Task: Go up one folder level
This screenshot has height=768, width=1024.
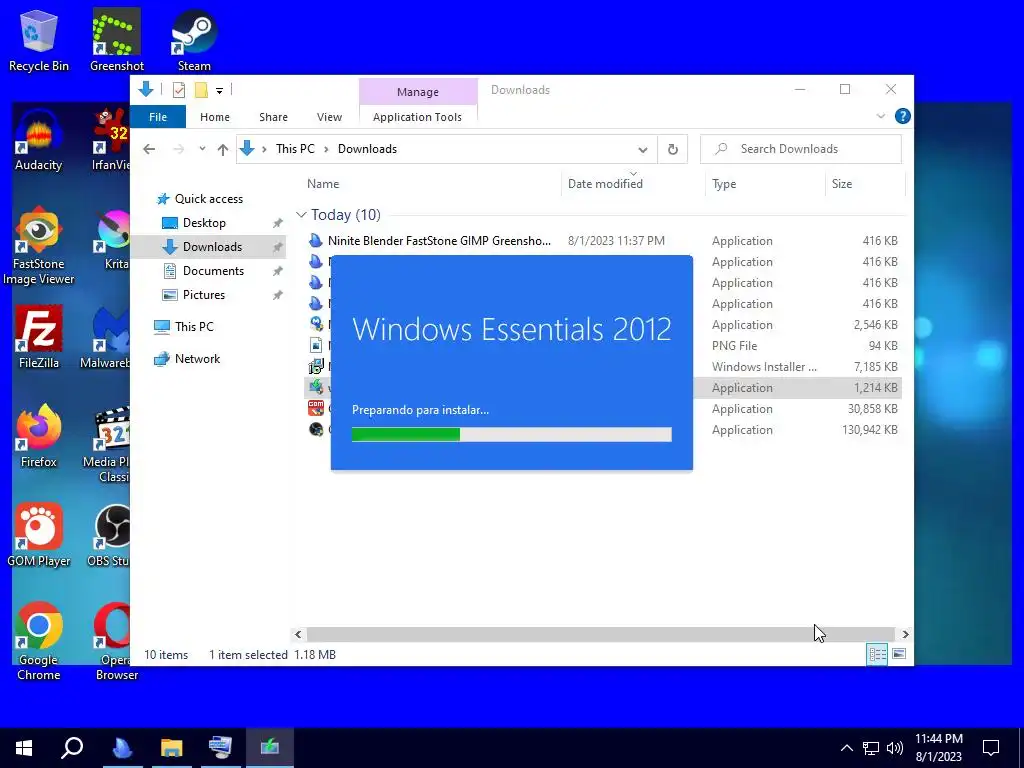Action: click(223, 150)
